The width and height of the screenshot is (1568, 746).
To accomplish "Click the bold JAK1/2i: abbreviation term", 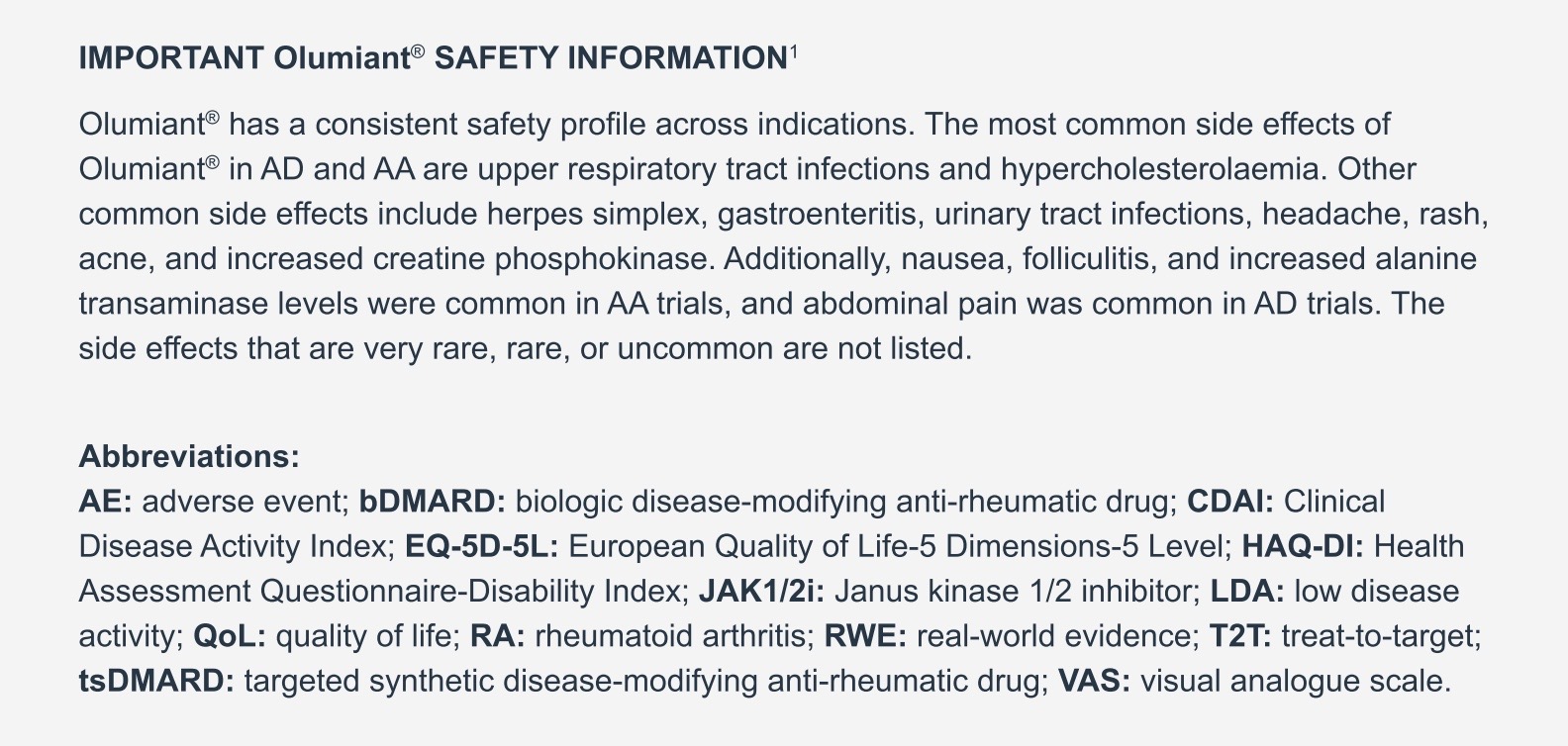I will (762, 592).
